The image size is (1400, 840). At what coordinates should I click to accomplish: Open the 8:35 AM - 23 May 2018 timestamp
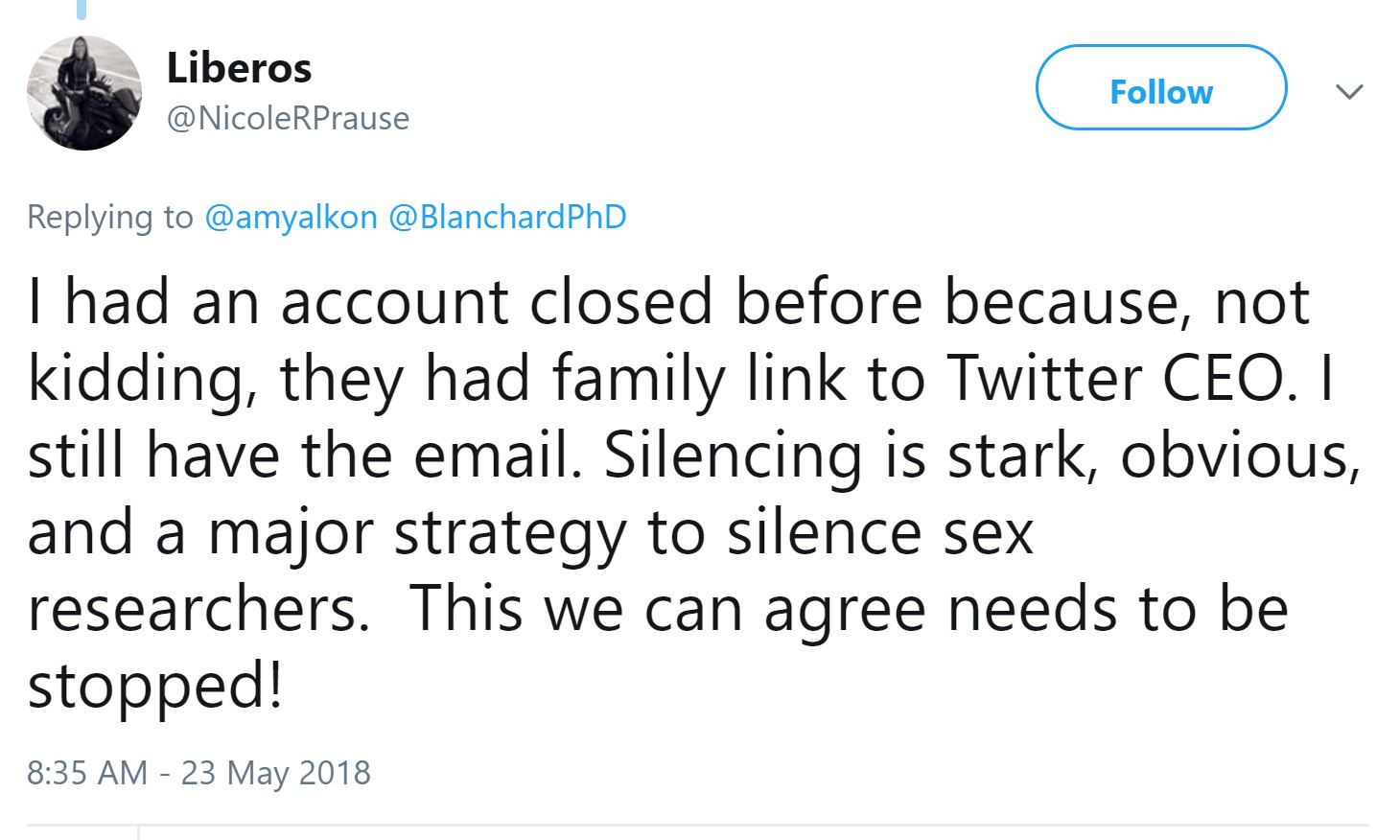198,773
